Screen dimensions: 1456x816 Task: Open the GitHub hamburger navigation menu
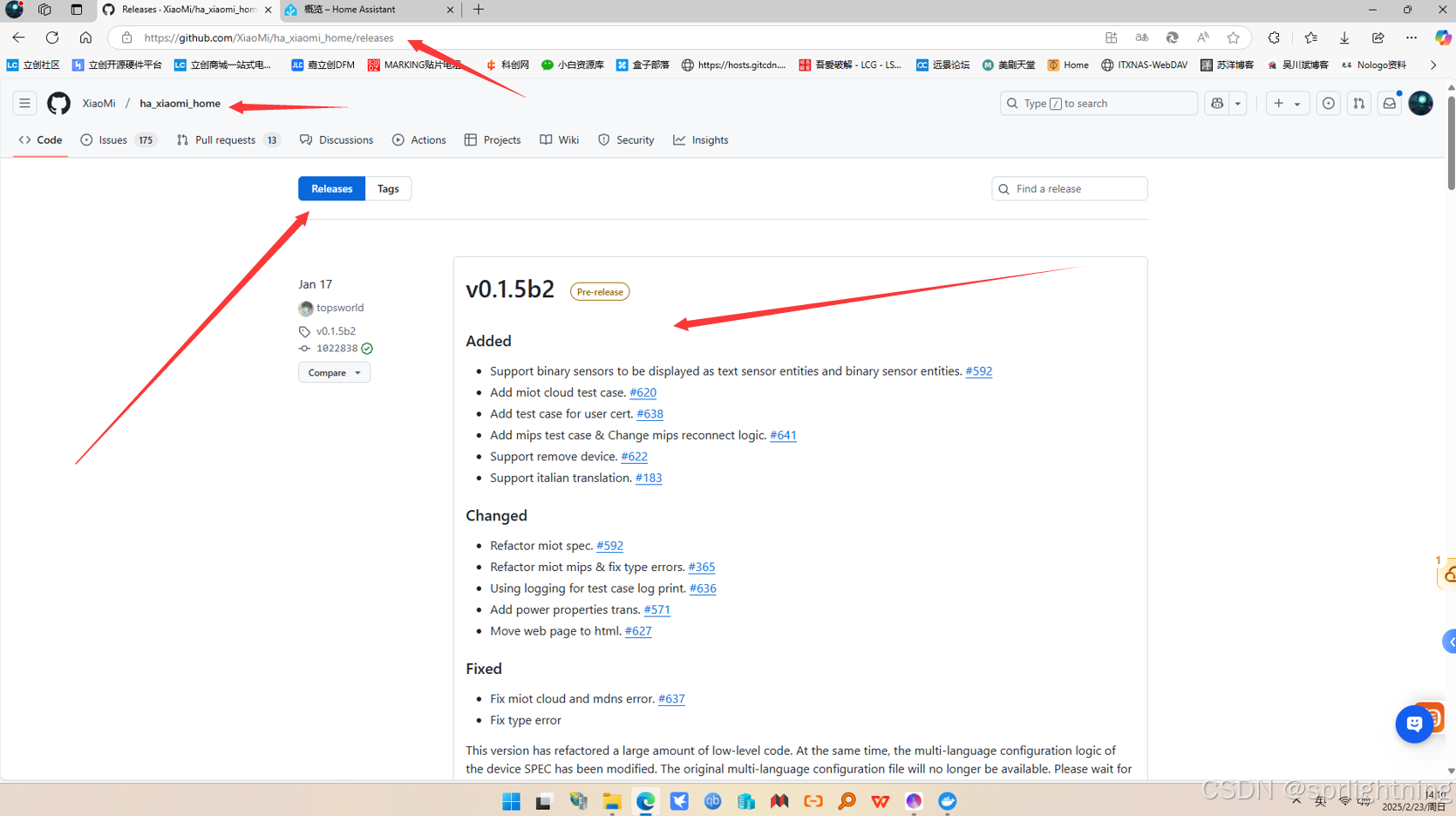tap(24, 103)
